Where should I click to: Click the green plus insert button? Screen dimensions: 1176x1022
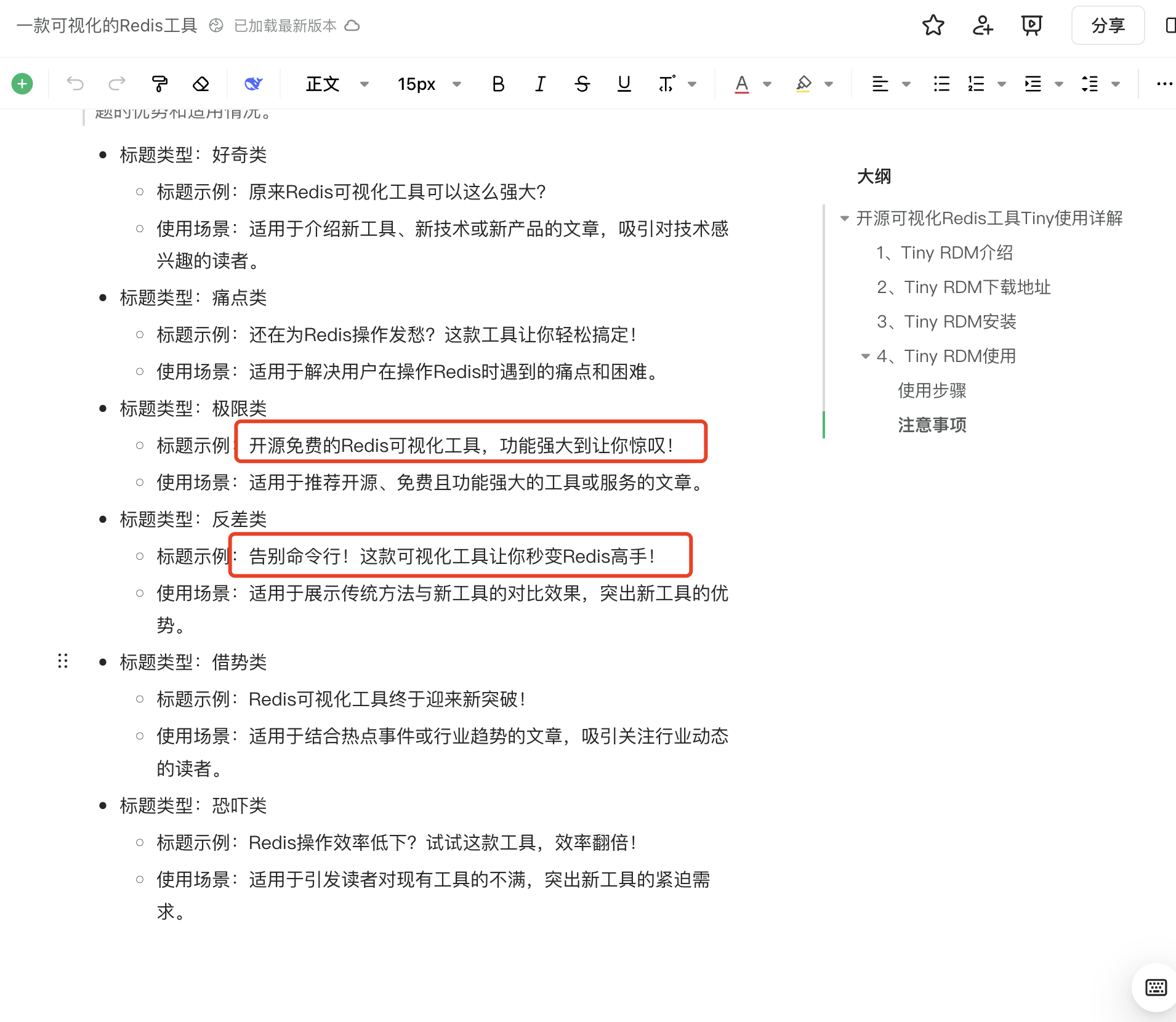[22, 84]
